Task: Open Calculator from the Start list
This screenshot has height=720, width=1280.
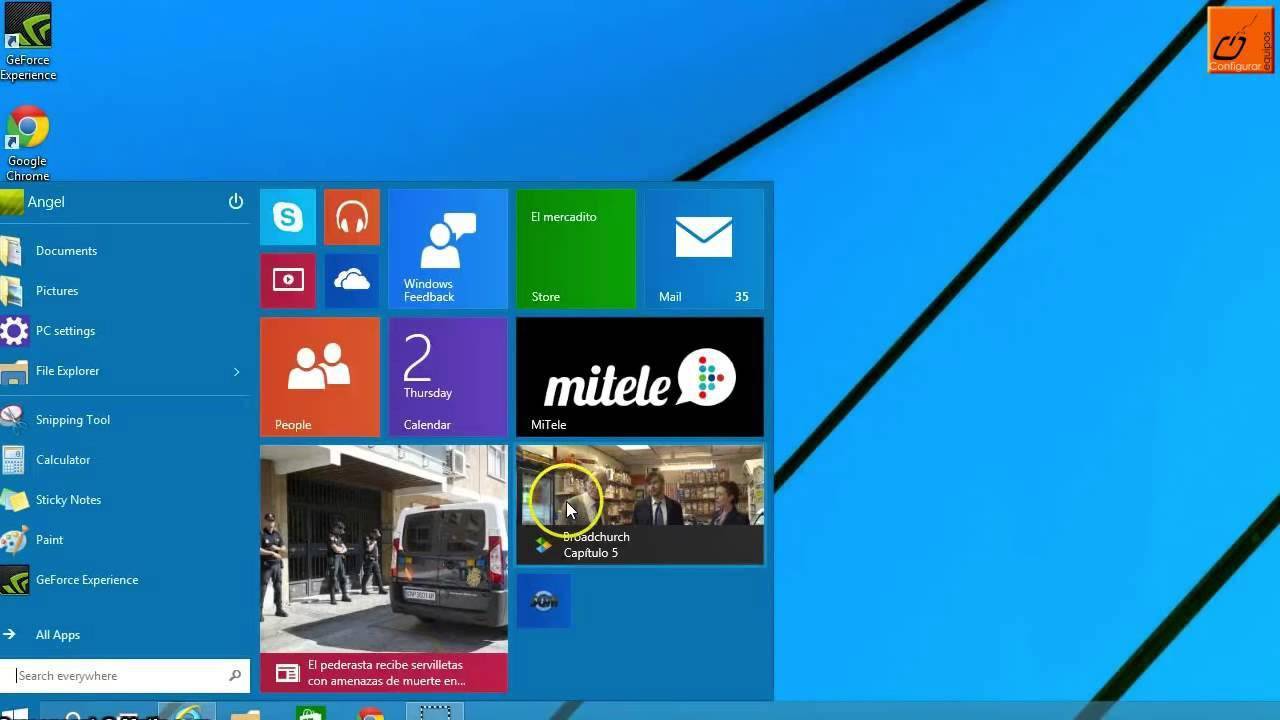Action: (x=62, y=460)
